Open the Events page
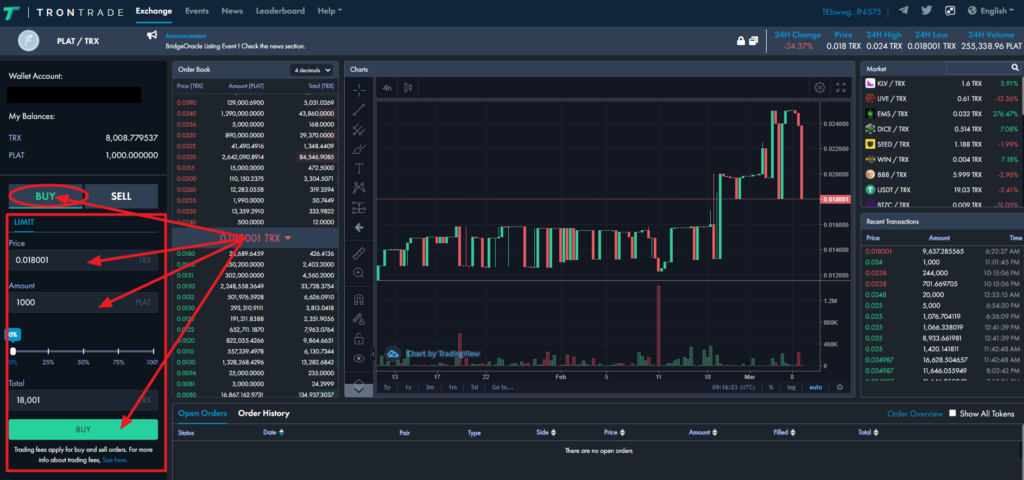Image resolution: width=1024 pixels, height=480 pixels. (197, 11)
